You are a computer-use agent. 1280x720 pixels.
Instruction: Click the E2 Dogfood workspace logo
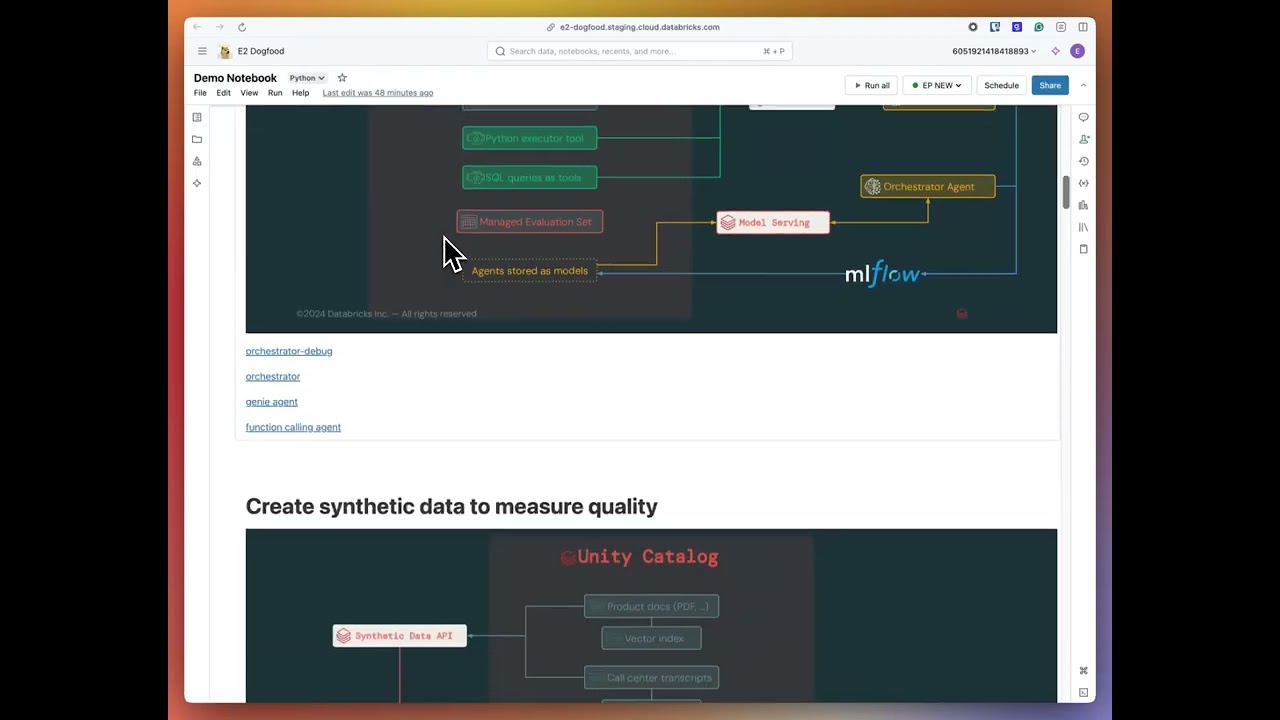(x=225, y=51)
